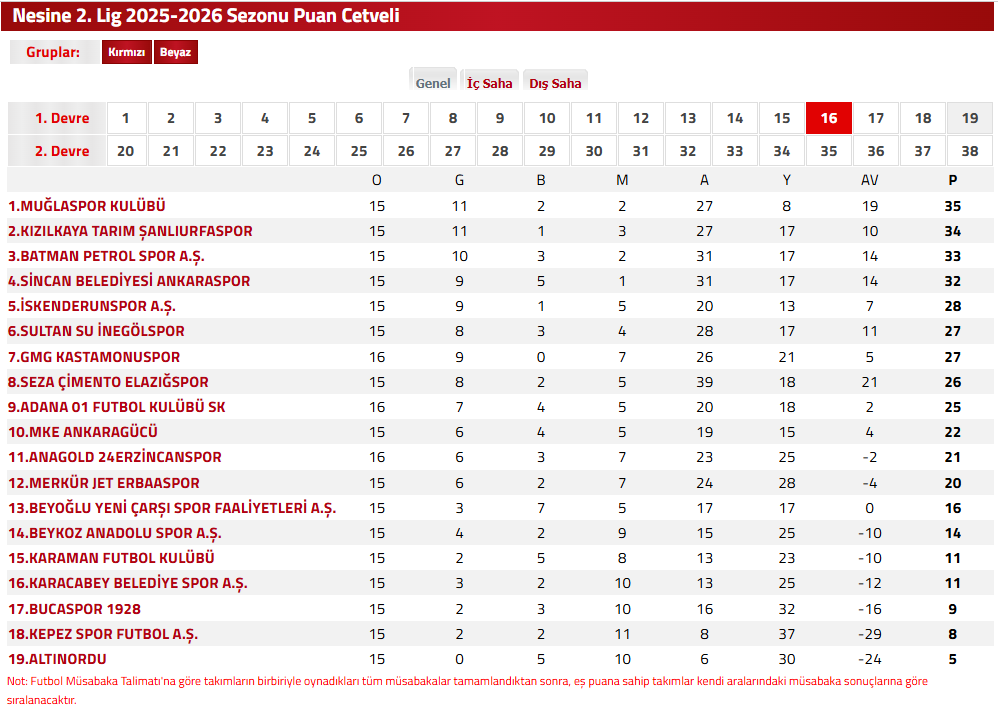This screenshot has width=998, height=715.
Task: Click the Altınordu team link
Action: (57, 659)
